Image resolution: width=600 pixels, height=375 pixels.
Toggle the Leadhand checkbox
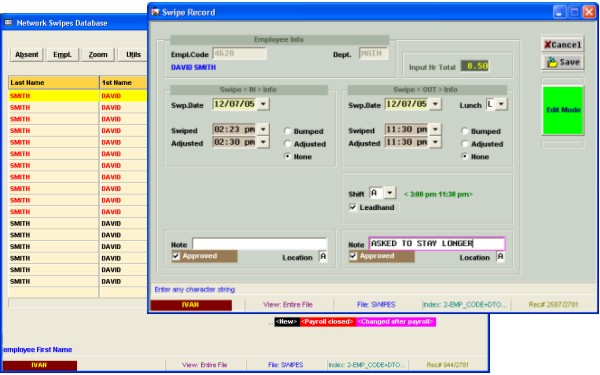pyautogui.click(x=353, y=207)
